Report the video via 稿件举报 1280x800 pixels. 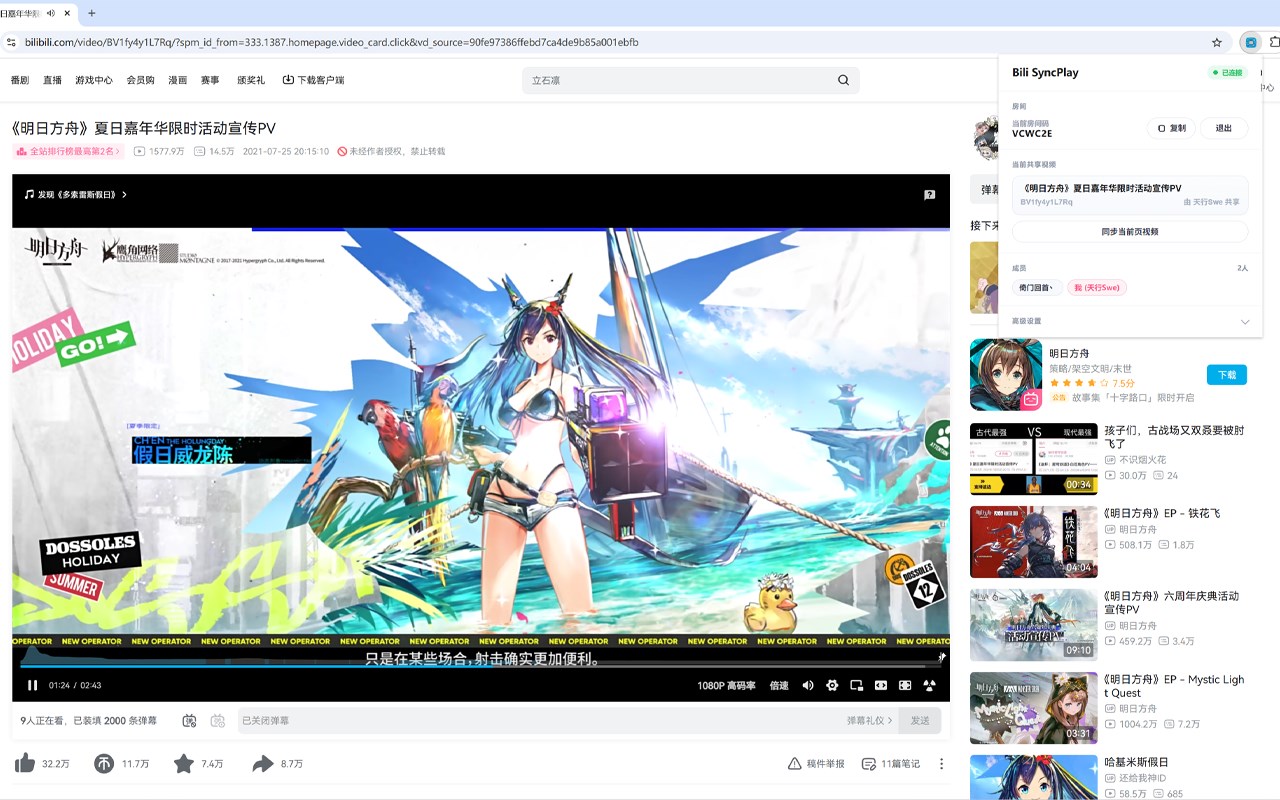(x=816, y=764)
